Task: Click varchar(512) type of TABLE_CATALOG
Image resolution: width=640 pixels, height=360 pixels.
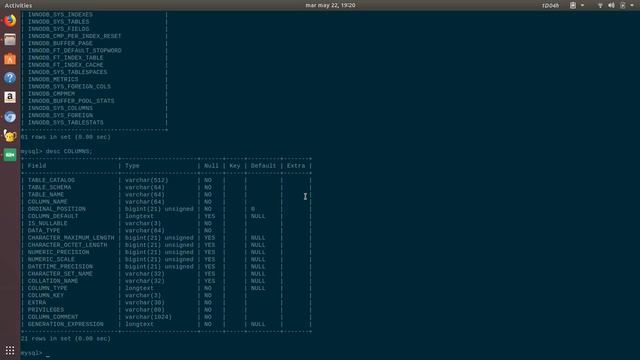Action: [x=147, y=180]
